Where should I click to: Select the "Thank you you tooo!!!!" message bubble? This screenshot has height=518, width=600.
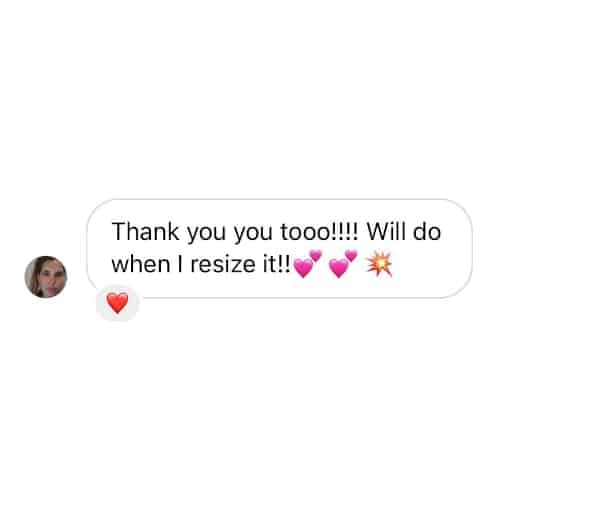click(x=280, y=248)
